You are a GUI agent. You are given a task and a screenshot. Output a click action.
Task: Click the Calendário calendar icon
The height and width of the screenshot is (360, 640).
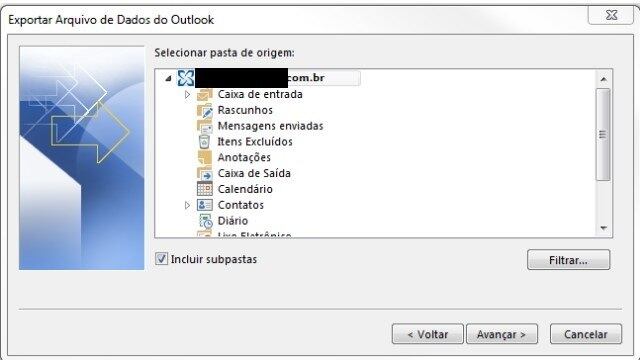click(x=204, y=189)
